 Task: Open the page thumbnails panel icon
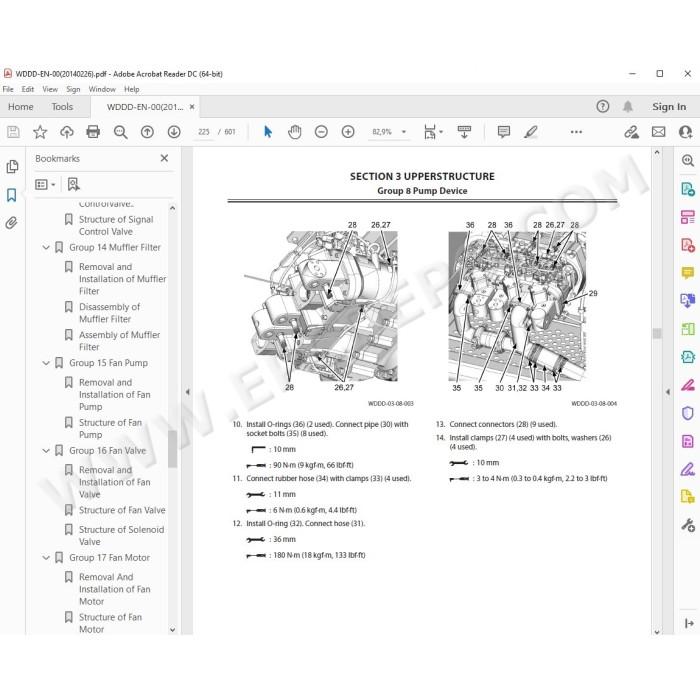tap(12, 167)
